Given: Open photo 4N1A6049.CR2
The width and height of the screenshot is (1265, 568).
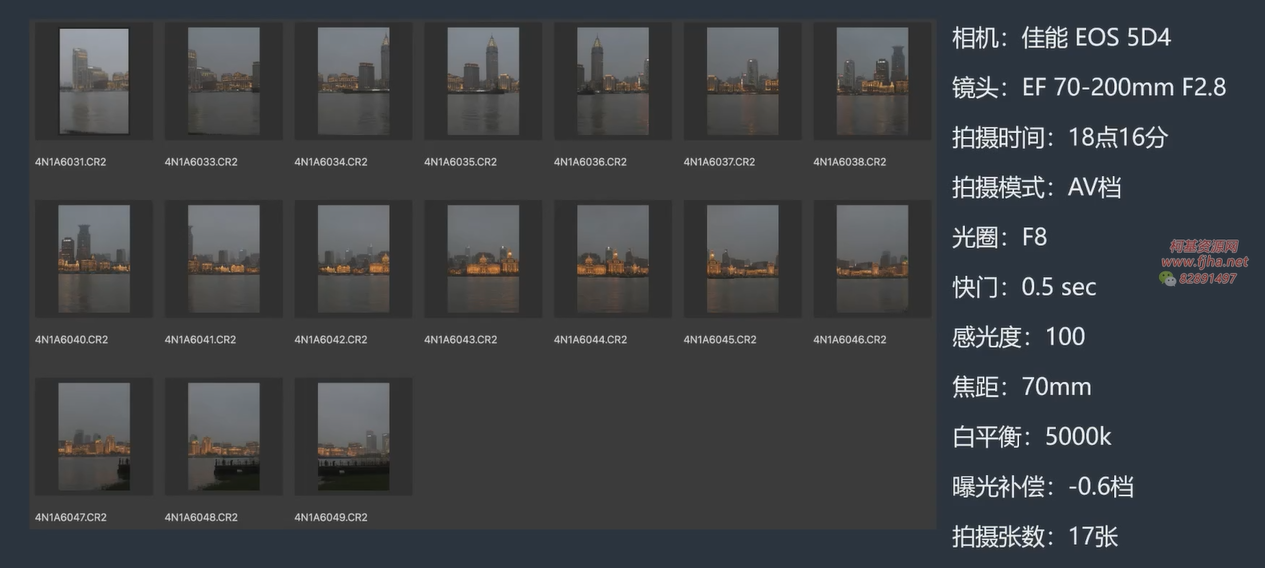Looking at the screenshot, I should pos(353,436).
